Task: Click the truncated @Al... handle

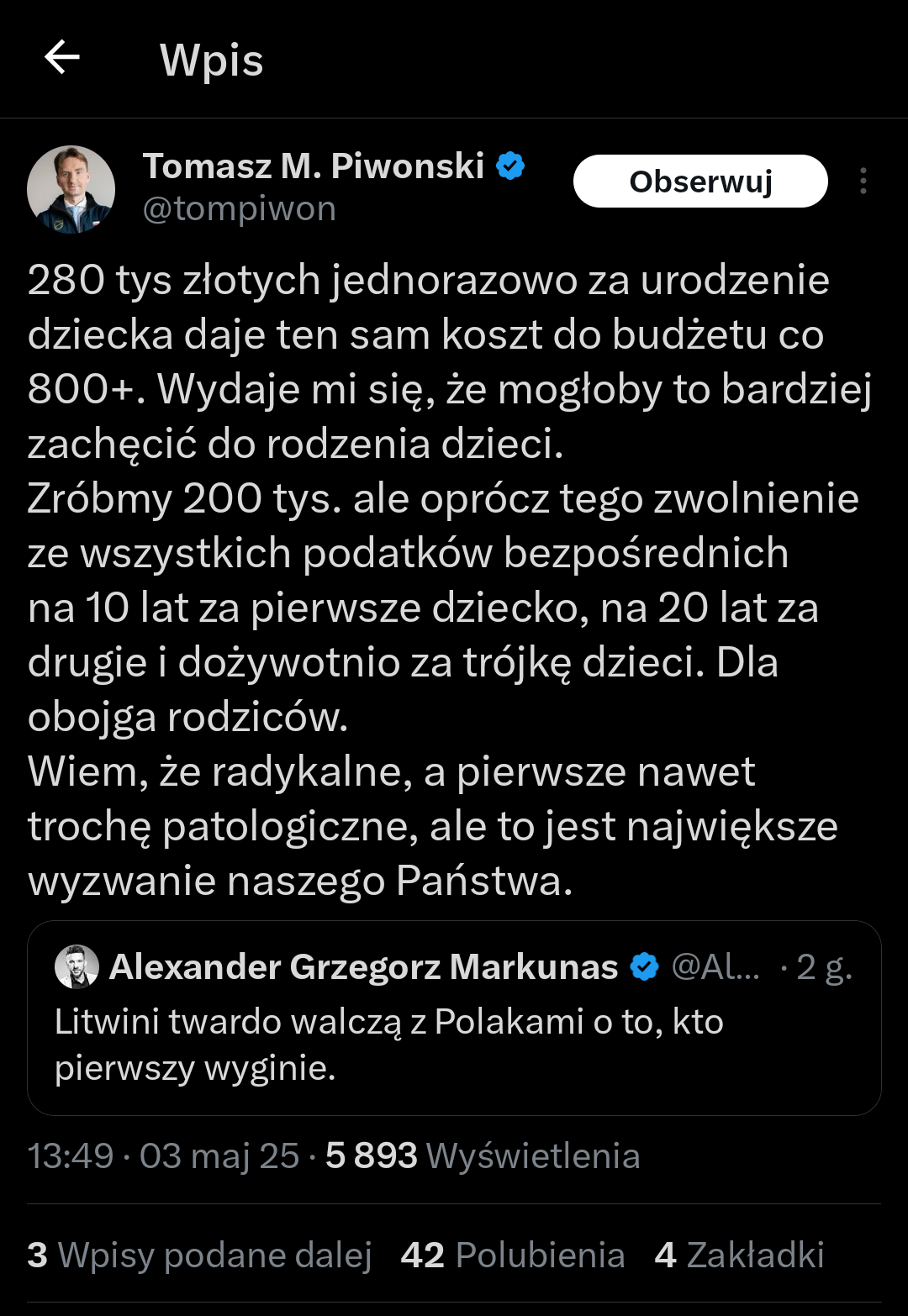Action: pos(715,967)
